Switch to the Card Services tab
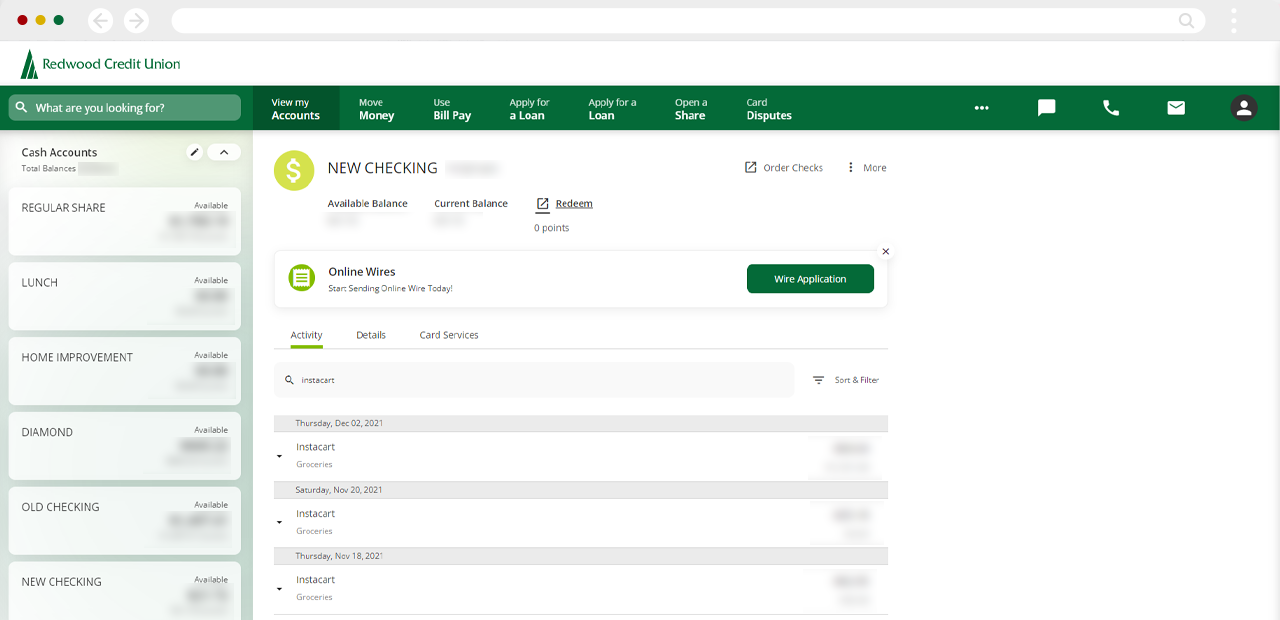Image resolution: width=1280 pixels, height=620 pixels. point(449,335)
